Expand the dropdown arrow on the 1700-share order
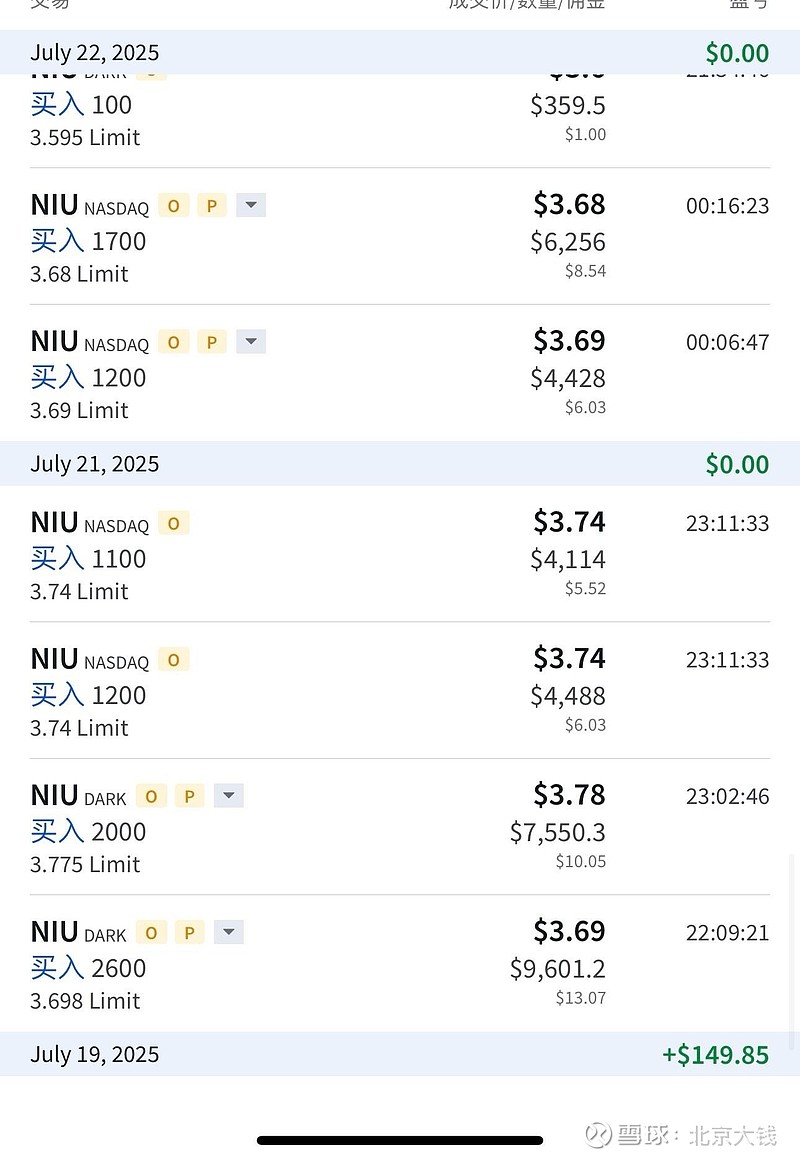Image resolution: width=800 pixels, height=1160 pixels. (251, 206)
